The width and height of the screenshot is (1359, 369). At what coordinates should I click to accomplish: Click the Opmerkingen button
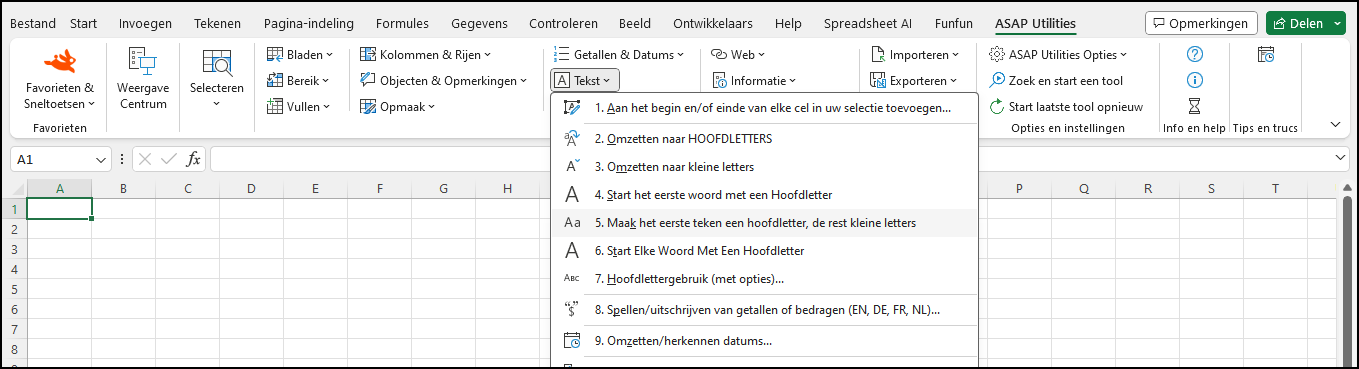[x=1202, y=23]
